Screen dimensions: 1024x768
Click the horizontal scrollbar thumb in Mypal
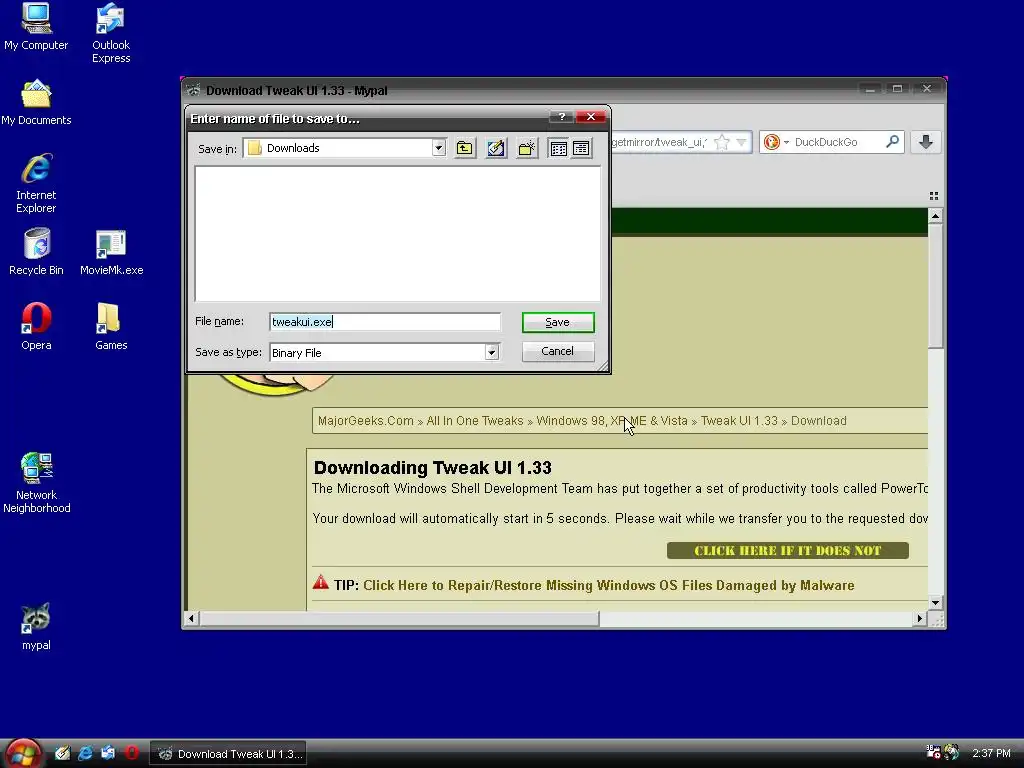tap(399, 618)
